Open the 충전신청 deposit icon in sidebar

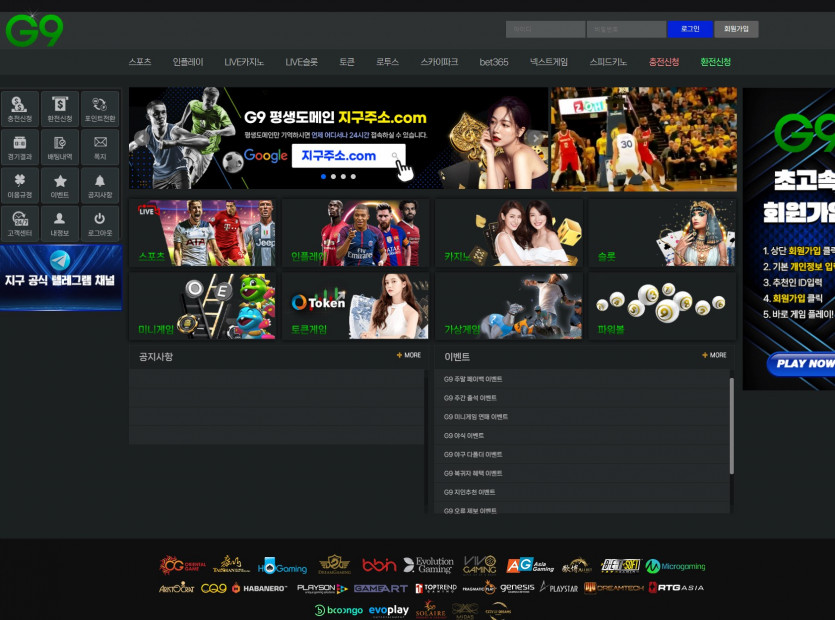pyautogui.click(x=20, y=108)
